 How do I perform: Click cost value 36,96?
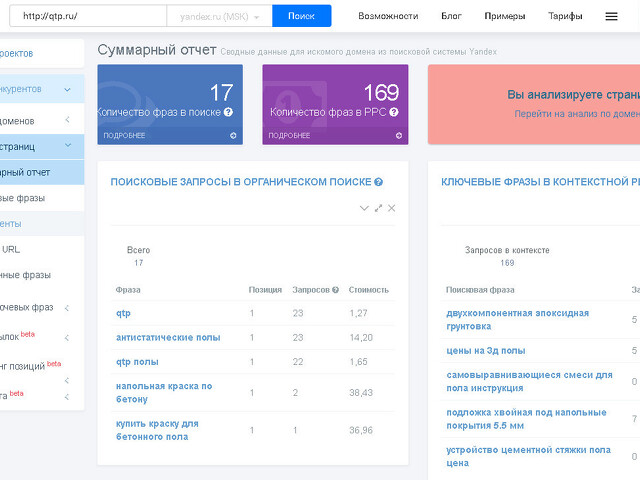361,430
